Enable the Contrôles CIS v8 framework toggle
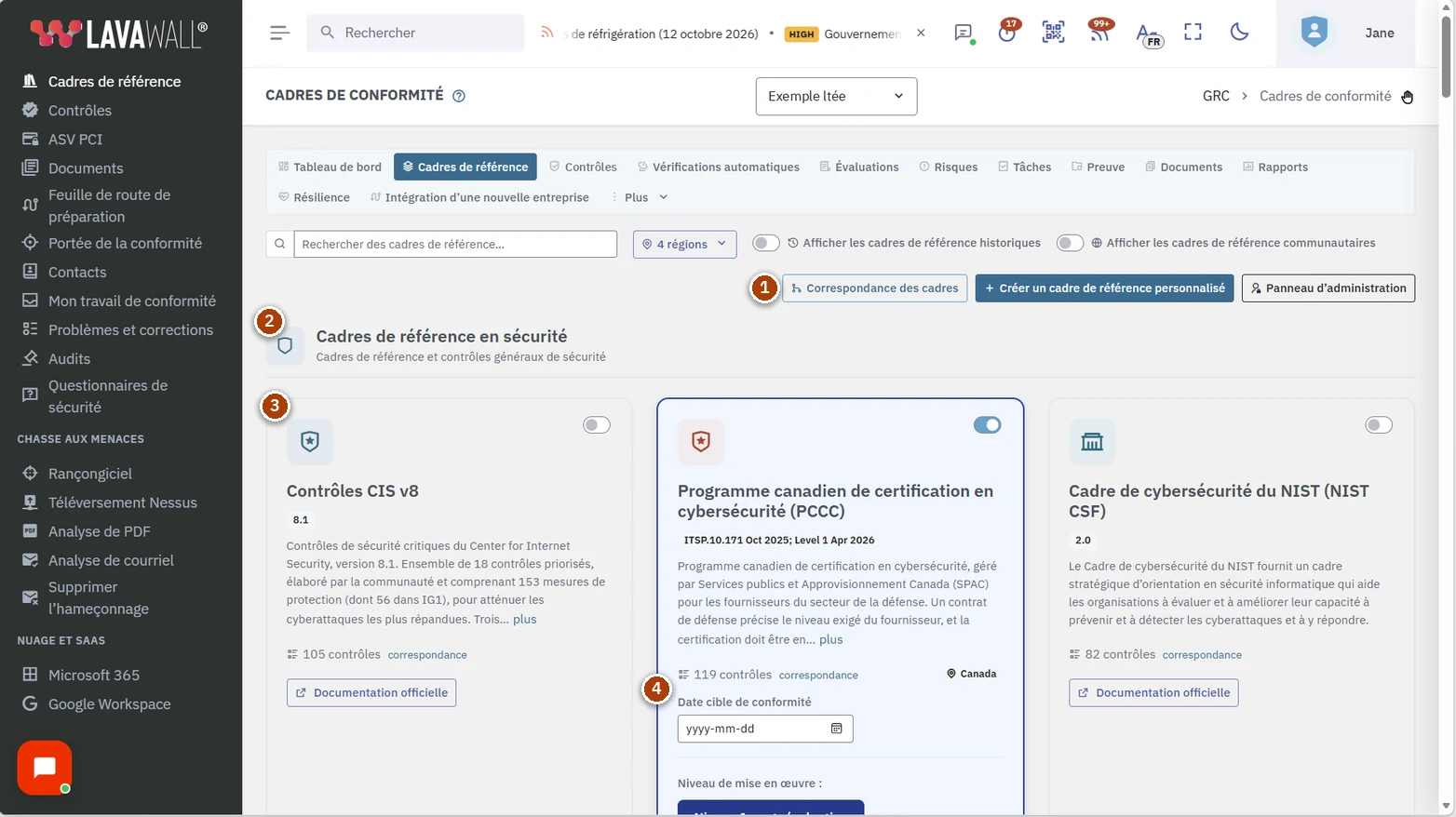 click(x=597, y=425)
